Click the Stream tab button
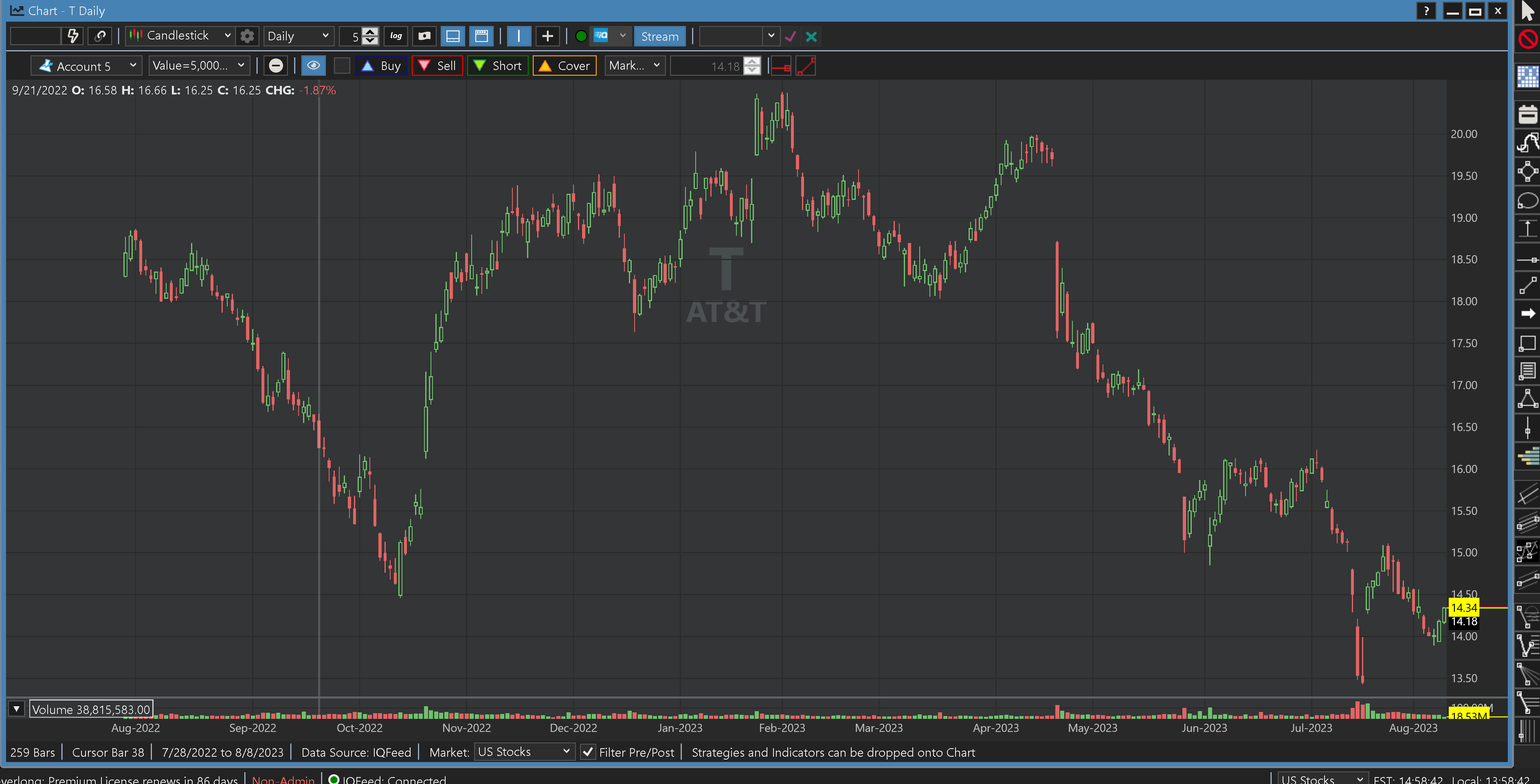This screenshot has height=784, width=1540. 659,36
